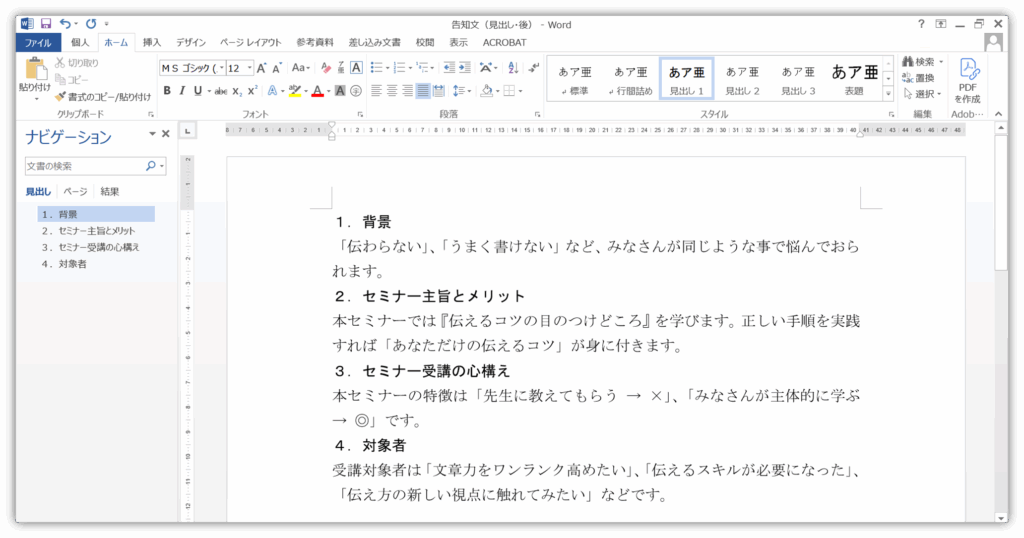Center align the text

coord(392,91)
